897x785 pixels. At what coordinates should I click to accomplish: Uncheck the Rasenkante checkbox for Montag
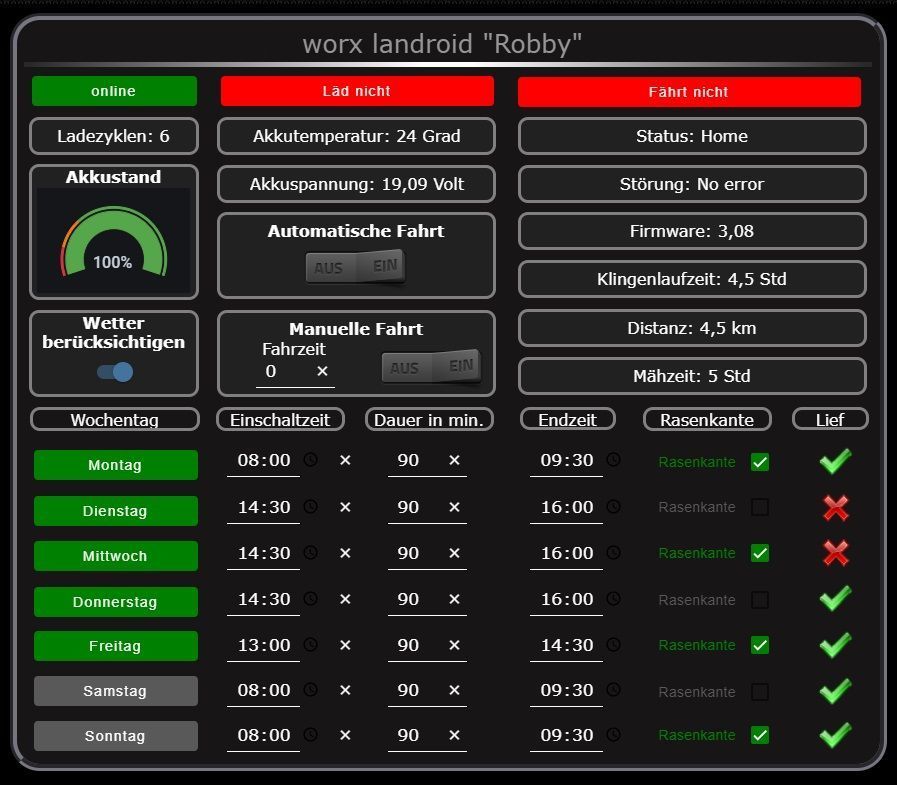[x=760, y=462]
